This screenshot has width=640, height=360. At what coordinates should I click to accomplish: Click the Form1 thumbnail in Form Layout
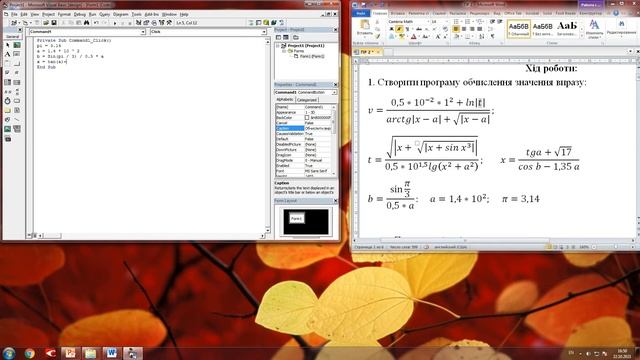[297, 219]
